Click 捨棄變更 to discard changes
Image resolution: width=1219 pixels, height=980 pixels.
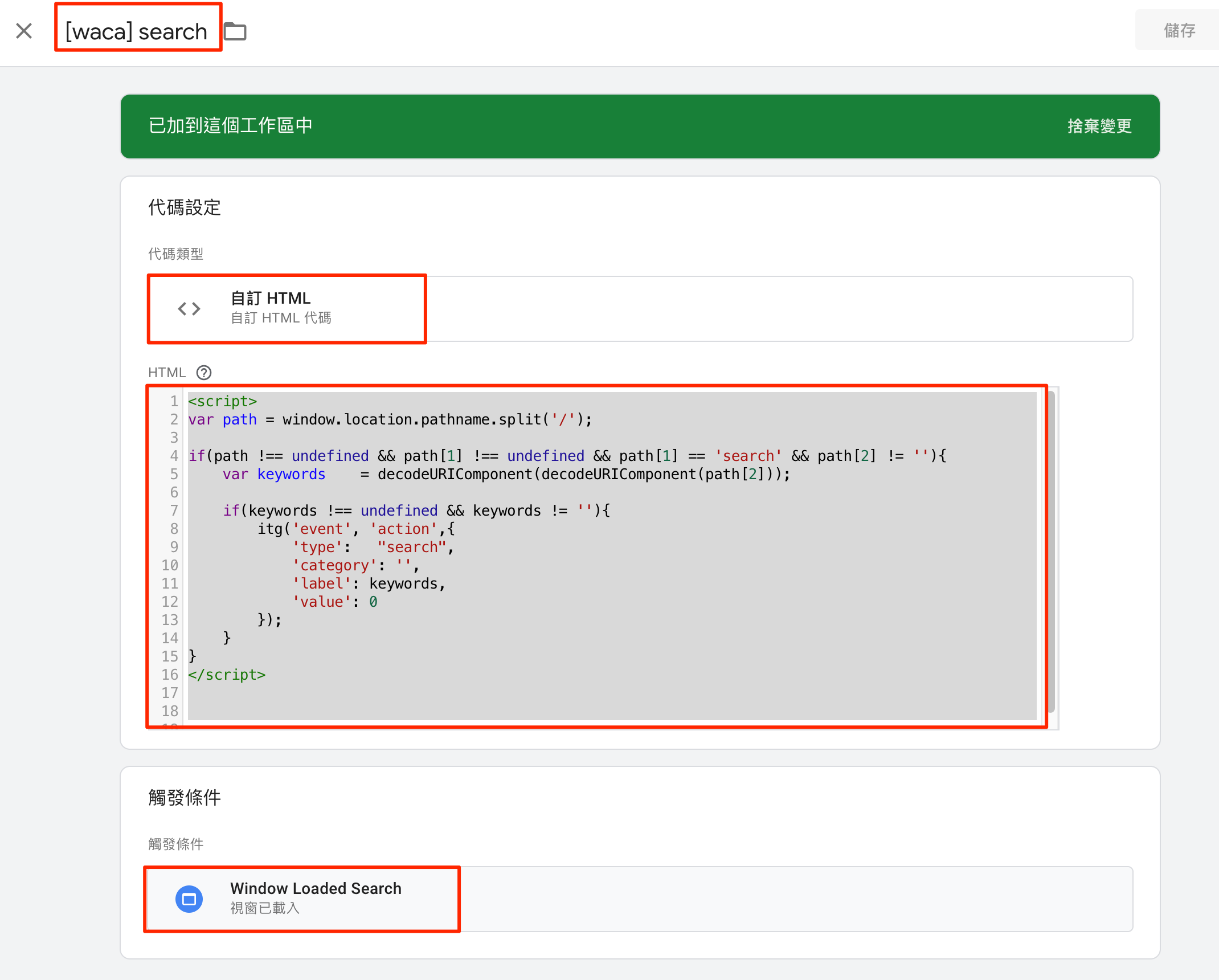(x=1099, y=126)
